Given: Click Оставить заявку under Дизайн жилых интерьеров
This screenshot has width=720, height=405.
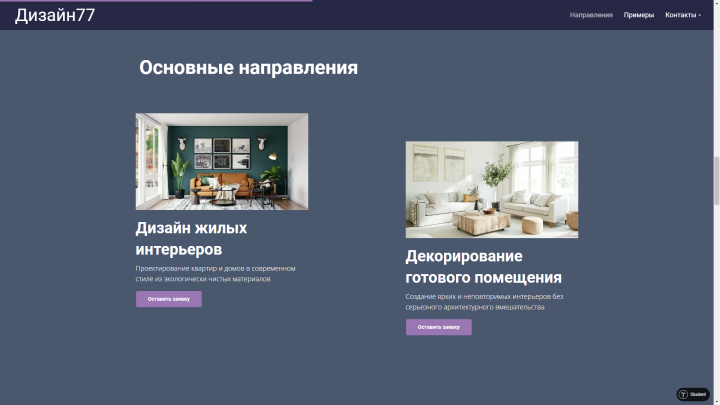Looking at the screenshot, I should click(x=169, y=299).
